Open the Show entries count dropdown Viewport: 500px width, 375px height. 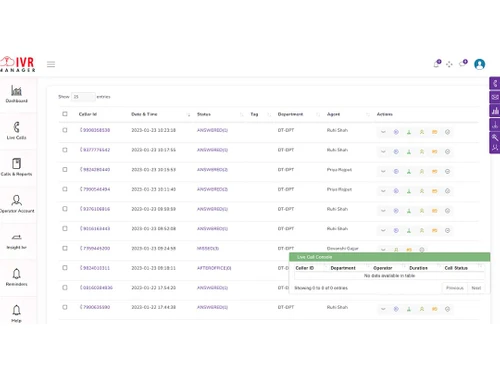83,97
